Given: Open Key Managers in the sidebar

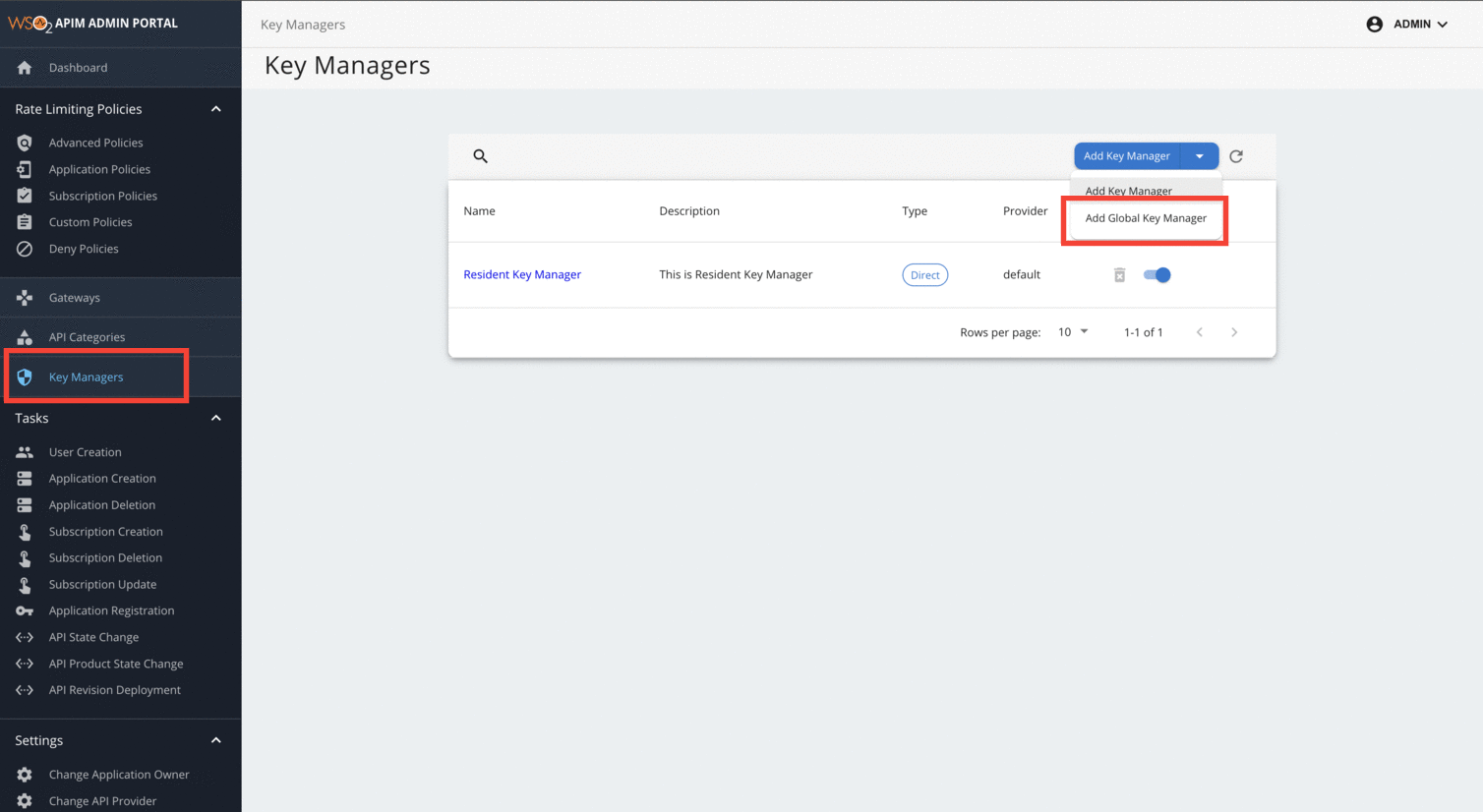Looking at the screenshot, I should tap(86, 377).
